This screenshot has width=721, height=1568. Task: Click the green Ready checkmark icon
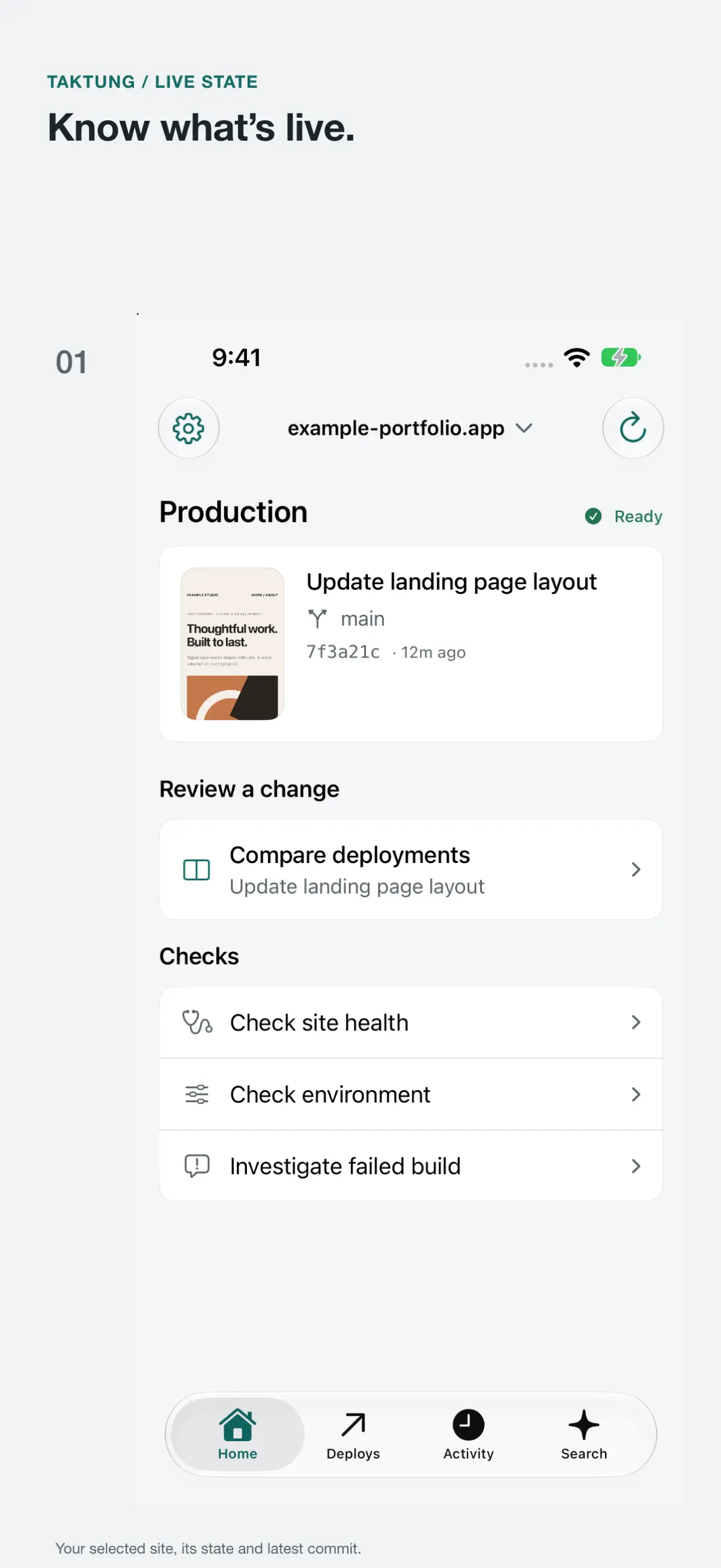point(593,516)
